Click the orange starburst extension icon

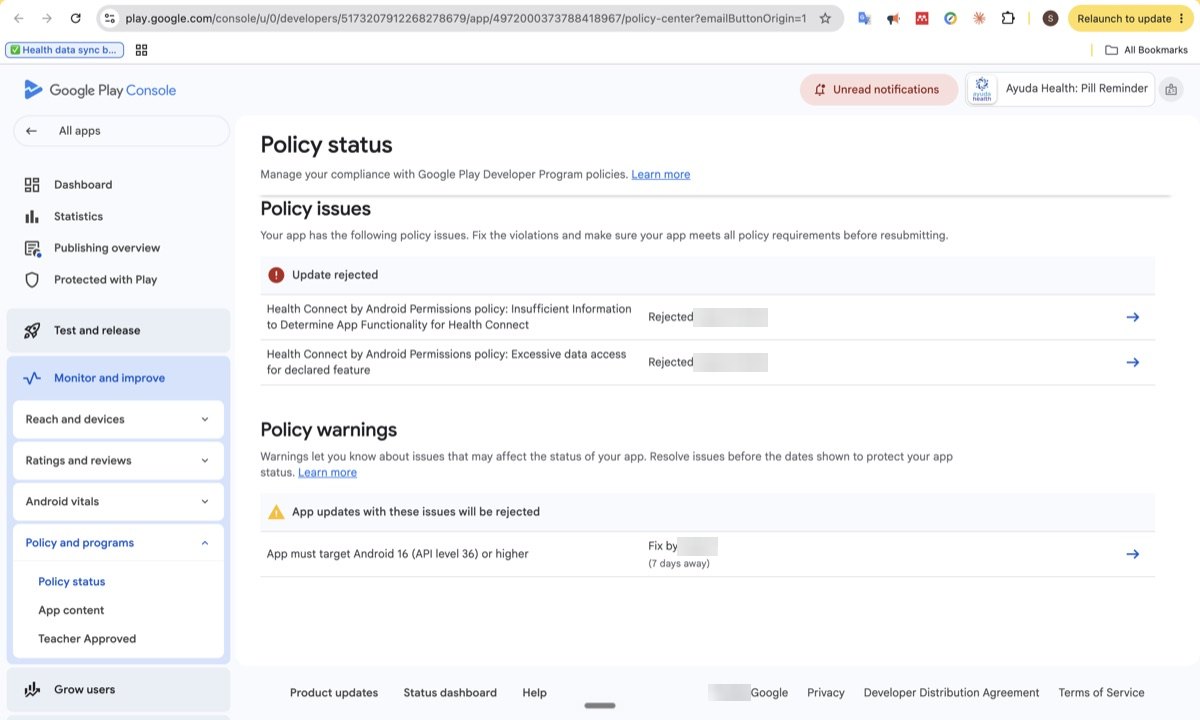point(979,18)
